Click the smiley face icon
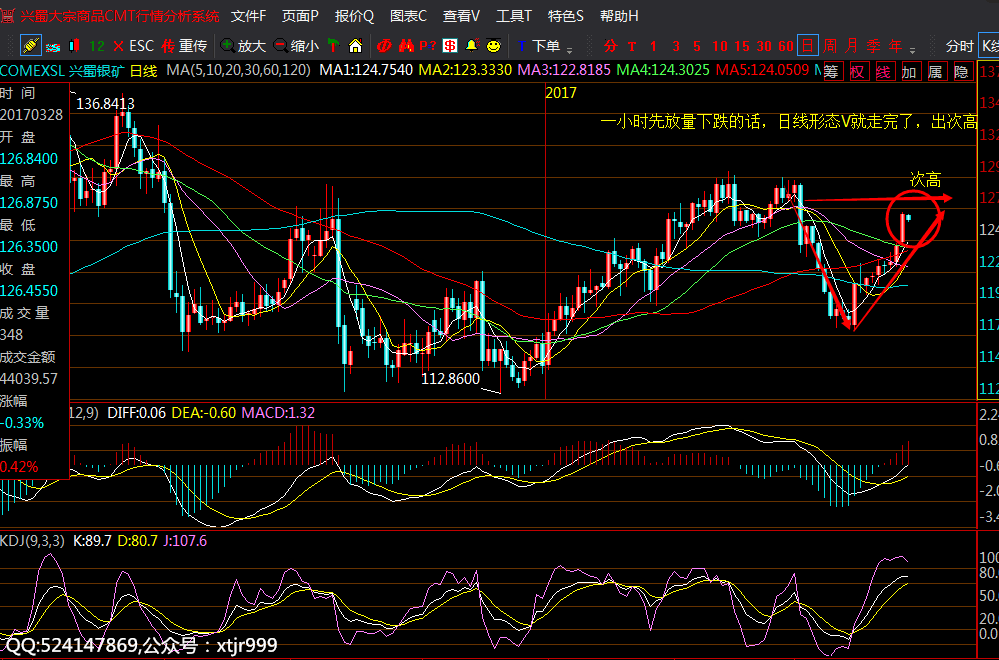The height and width of the screenshot is (660, 999). pyautogui.click(x=493, y=46)
